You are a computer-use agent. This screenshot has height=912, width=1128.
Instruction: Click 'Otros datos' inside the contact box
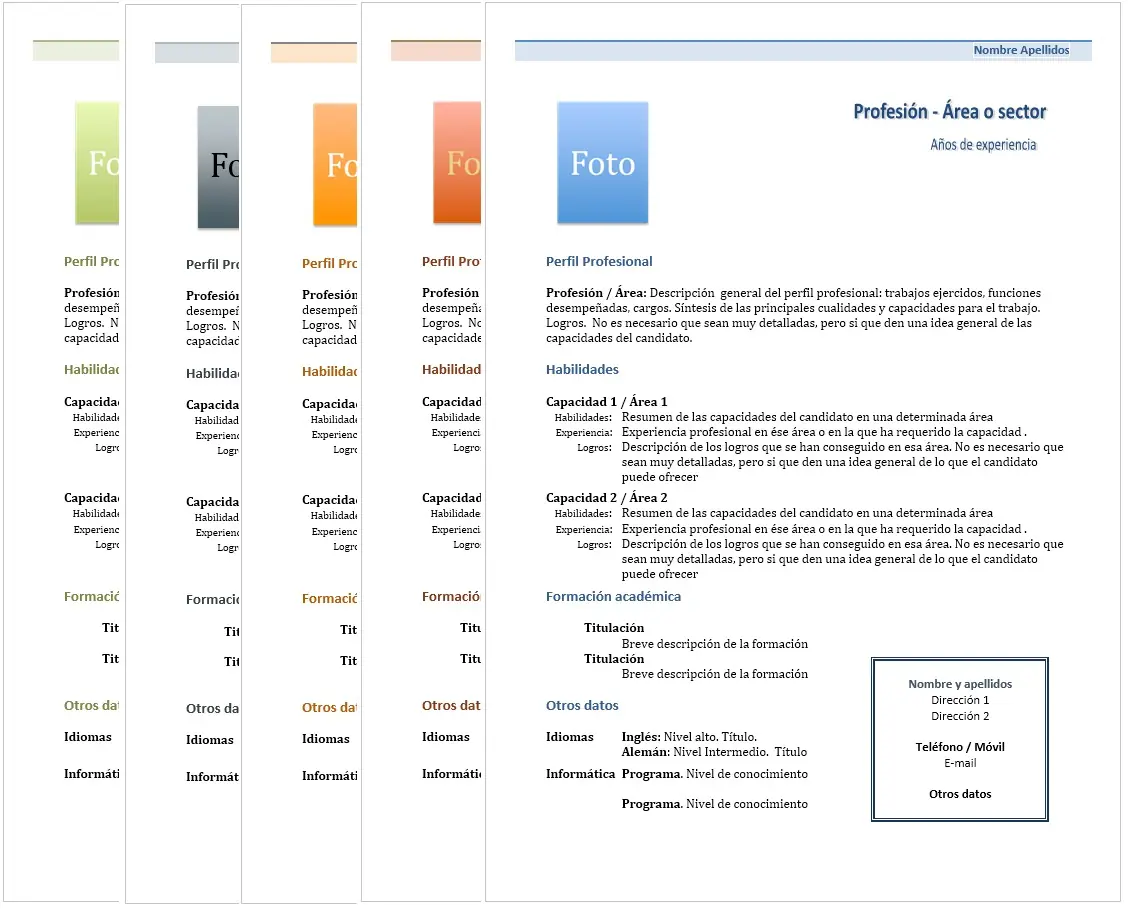tap(960, 794)
